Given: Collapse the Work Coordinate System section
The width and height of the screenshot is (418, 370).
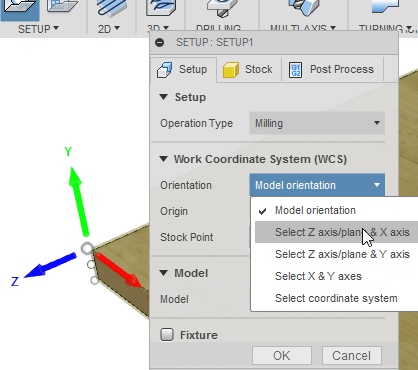Looking at the screenshot, I should (x=163, y=159).
